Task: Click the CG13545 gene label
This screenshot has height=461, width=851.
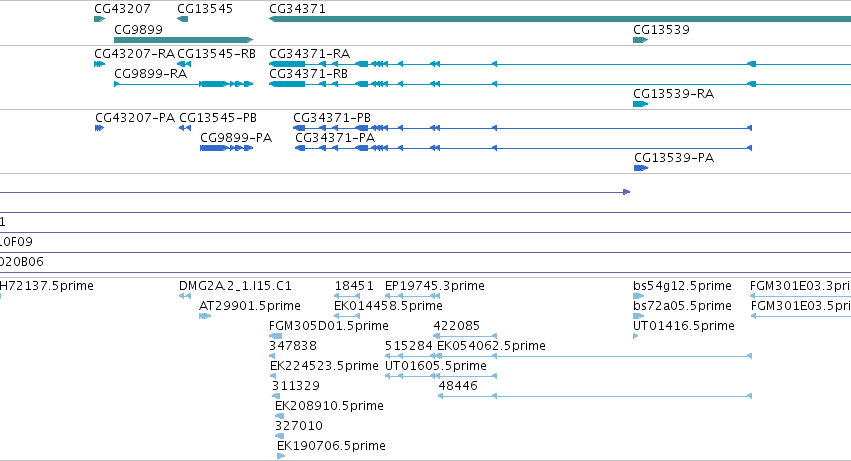Action: pos(205,9)
